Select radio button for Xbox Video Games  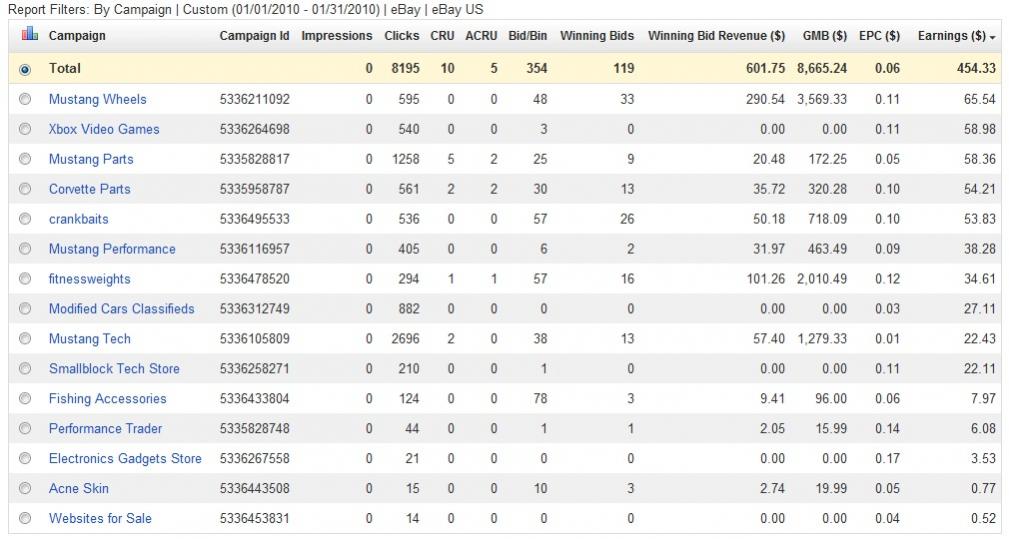25,129
